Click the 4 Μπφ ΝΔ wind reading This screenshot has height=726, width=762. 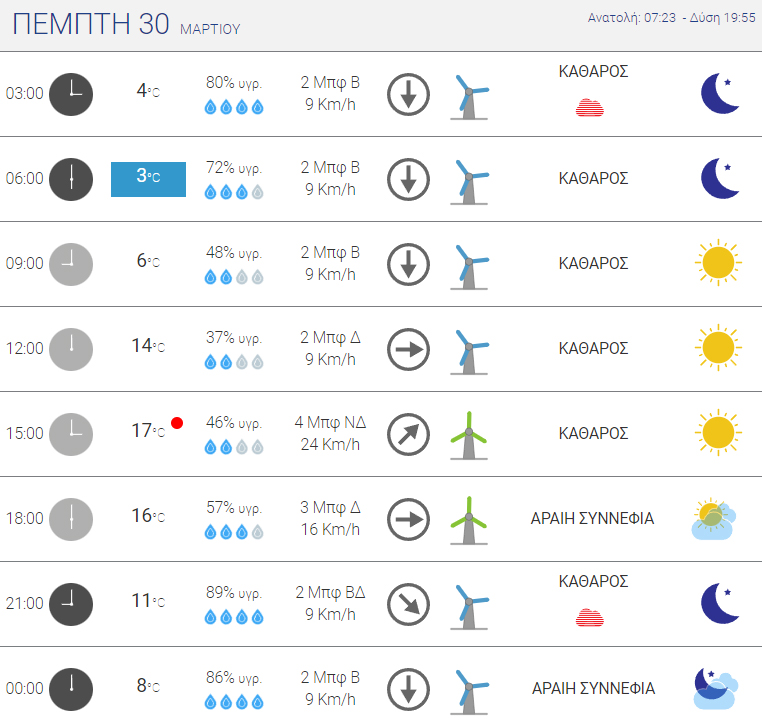(330, 422)
